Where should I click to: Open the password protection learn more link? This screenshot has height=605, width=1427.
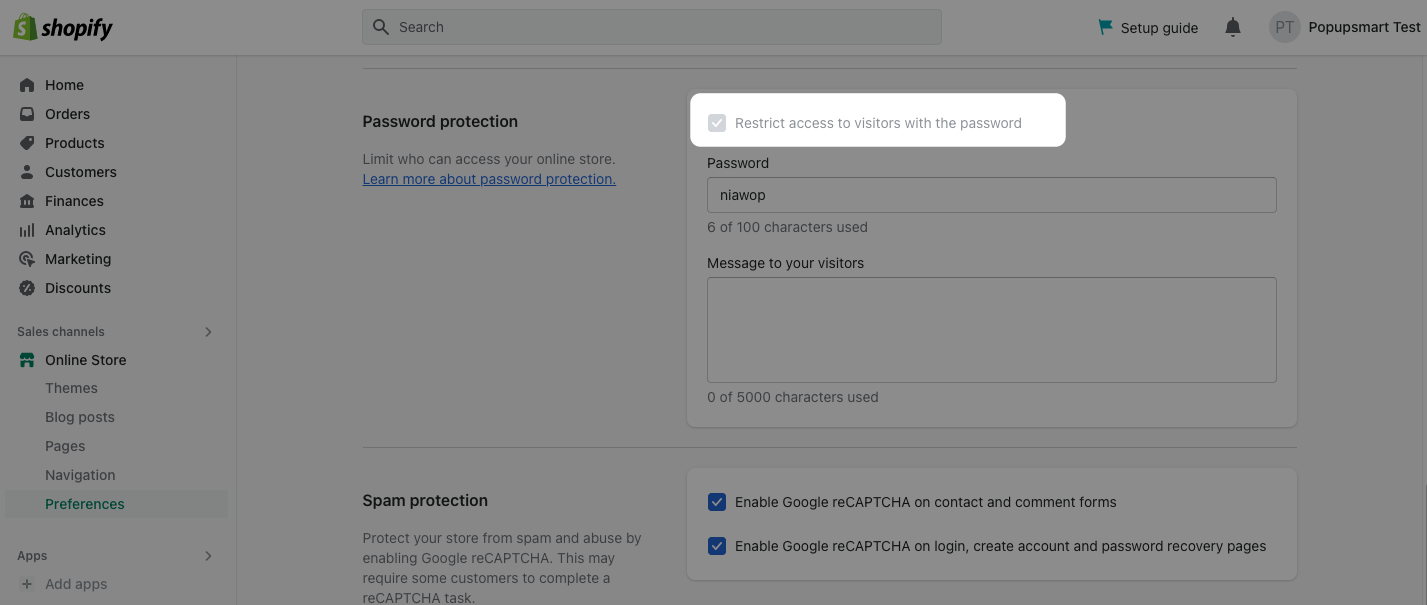click(x=489, y=179)
